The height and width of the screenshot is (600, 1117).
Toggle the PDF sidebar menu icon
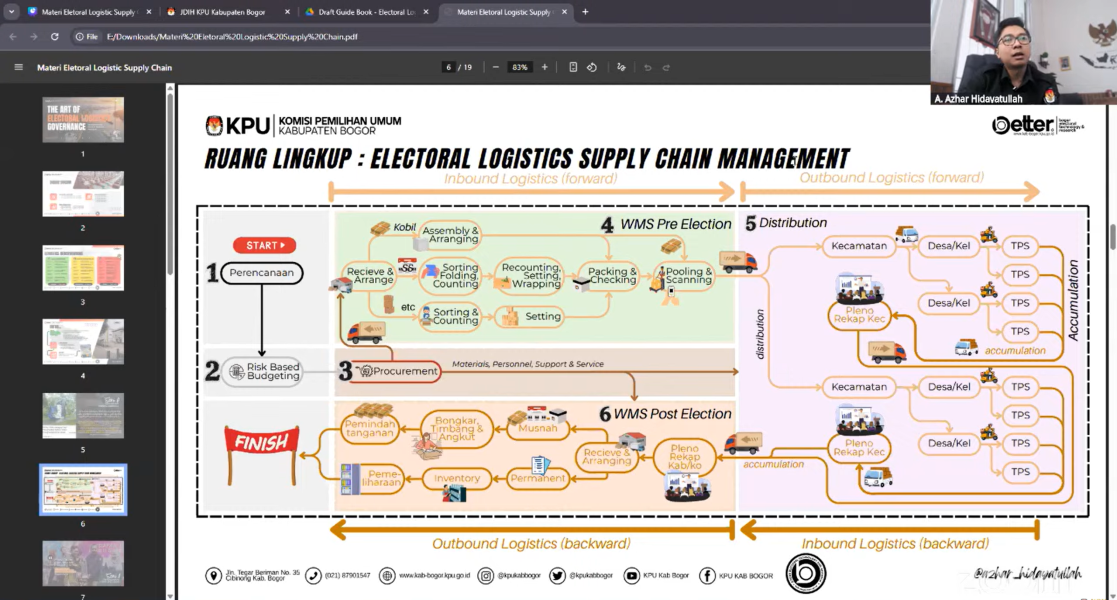18,67
